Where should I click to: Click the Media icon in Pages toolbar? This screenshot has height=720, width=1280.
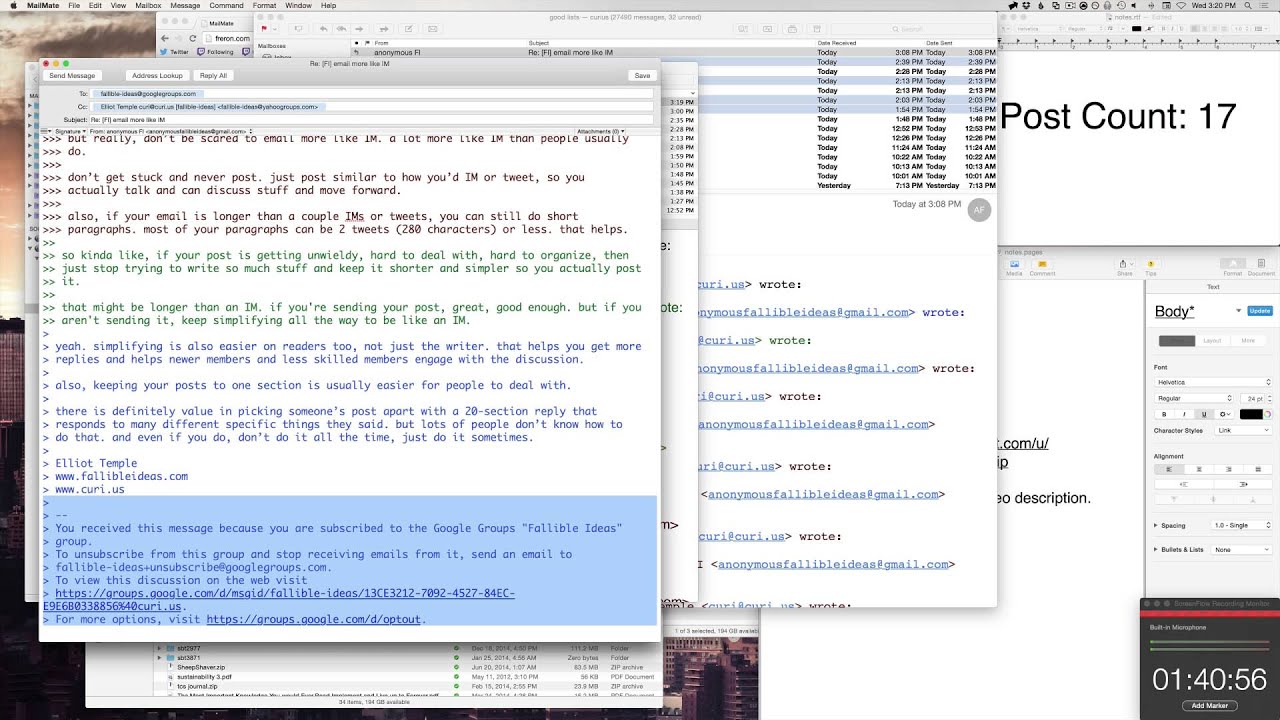1014,265
